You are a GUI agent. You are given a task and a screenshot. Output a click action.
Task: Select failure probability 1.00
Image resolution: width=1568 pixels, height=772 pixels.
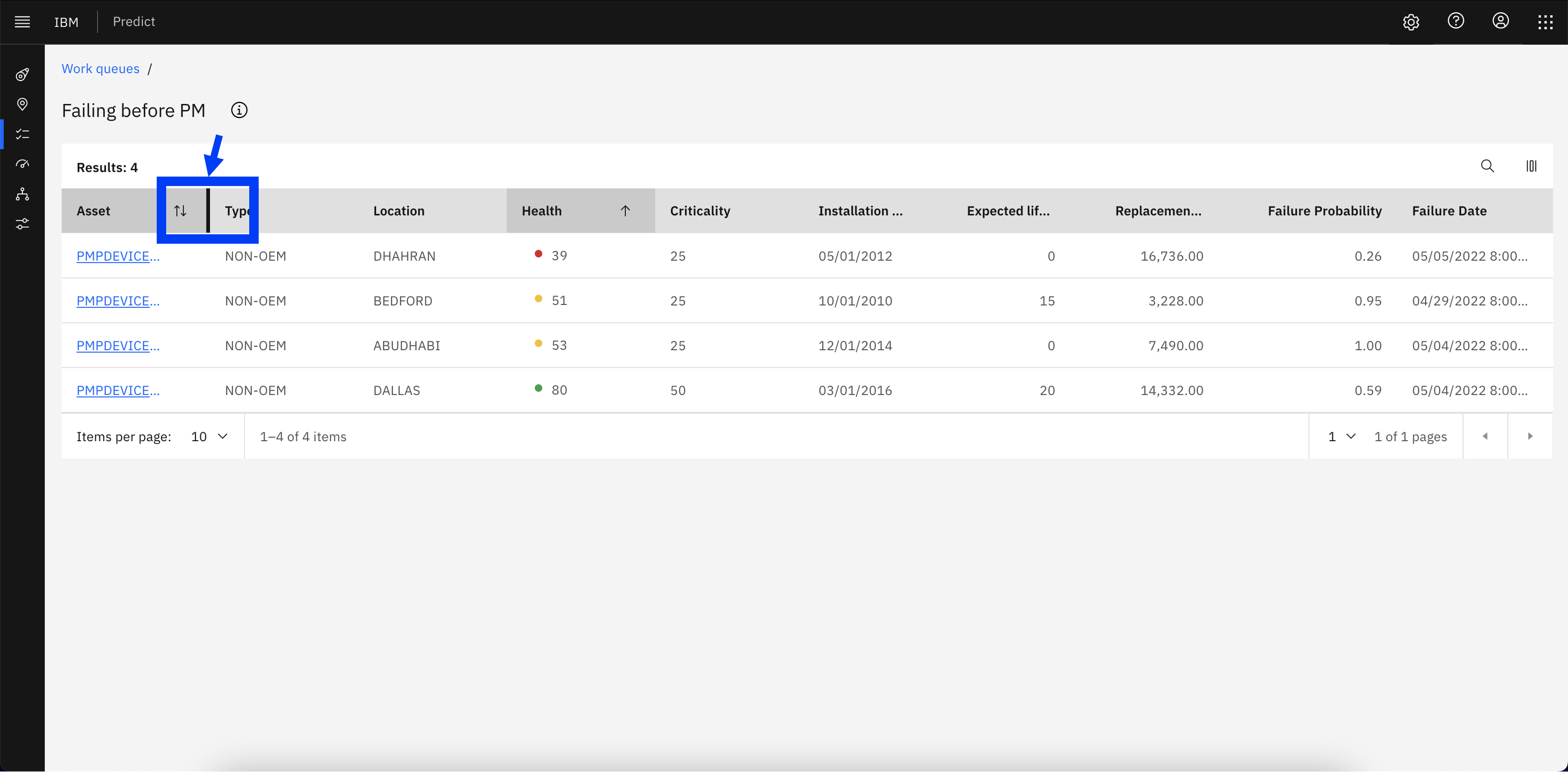tap(1368, 346)
